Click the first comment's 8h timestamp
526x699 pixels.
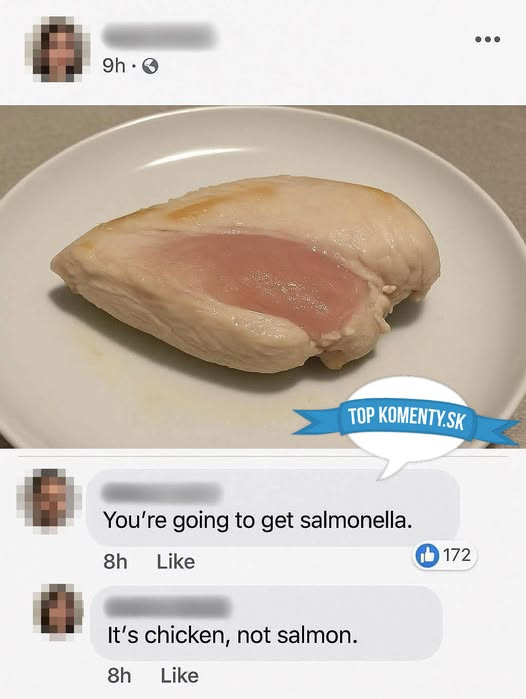click(x=115, y=562)
